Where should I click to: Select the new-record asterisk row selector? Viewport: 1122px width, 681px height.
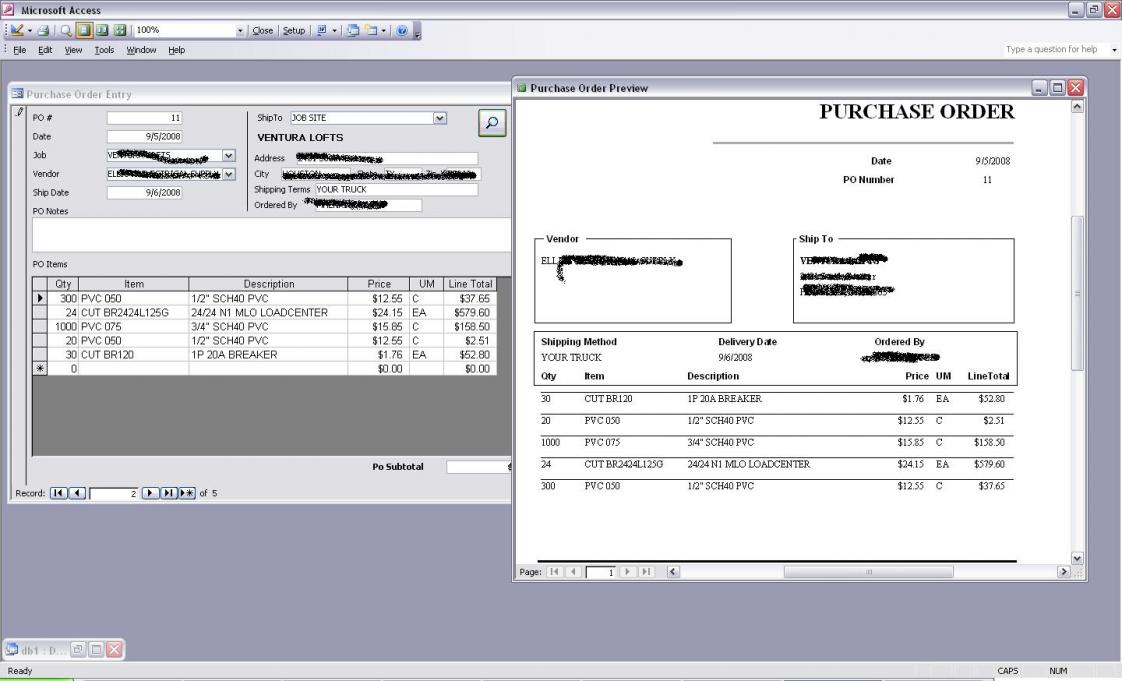click(x=40, y=368)
